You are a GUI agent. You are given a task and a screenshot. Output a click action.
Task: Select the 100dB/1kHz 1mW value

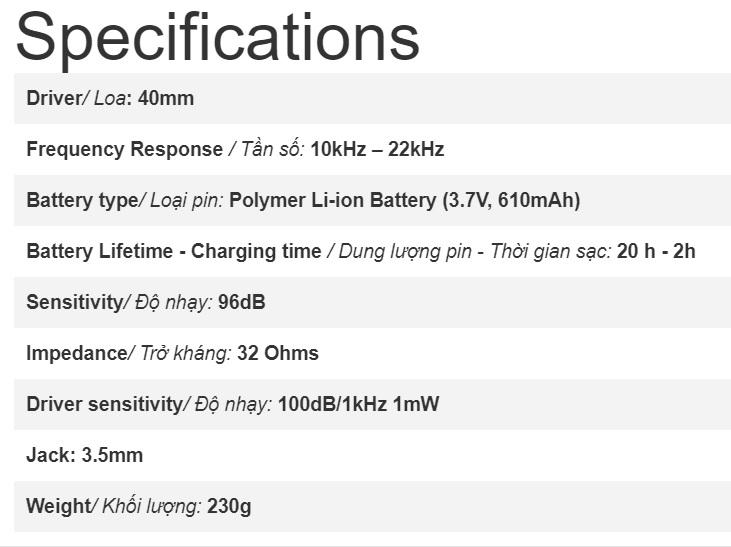[358, 404]
